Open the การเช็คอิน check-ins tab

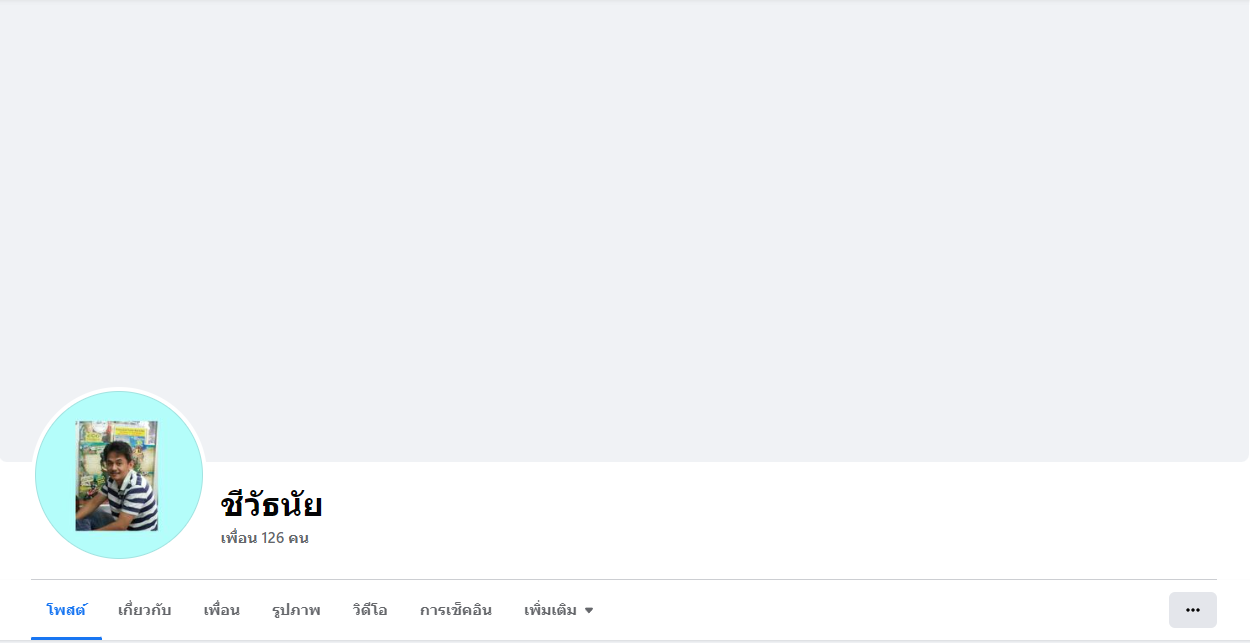coord(456,610)
